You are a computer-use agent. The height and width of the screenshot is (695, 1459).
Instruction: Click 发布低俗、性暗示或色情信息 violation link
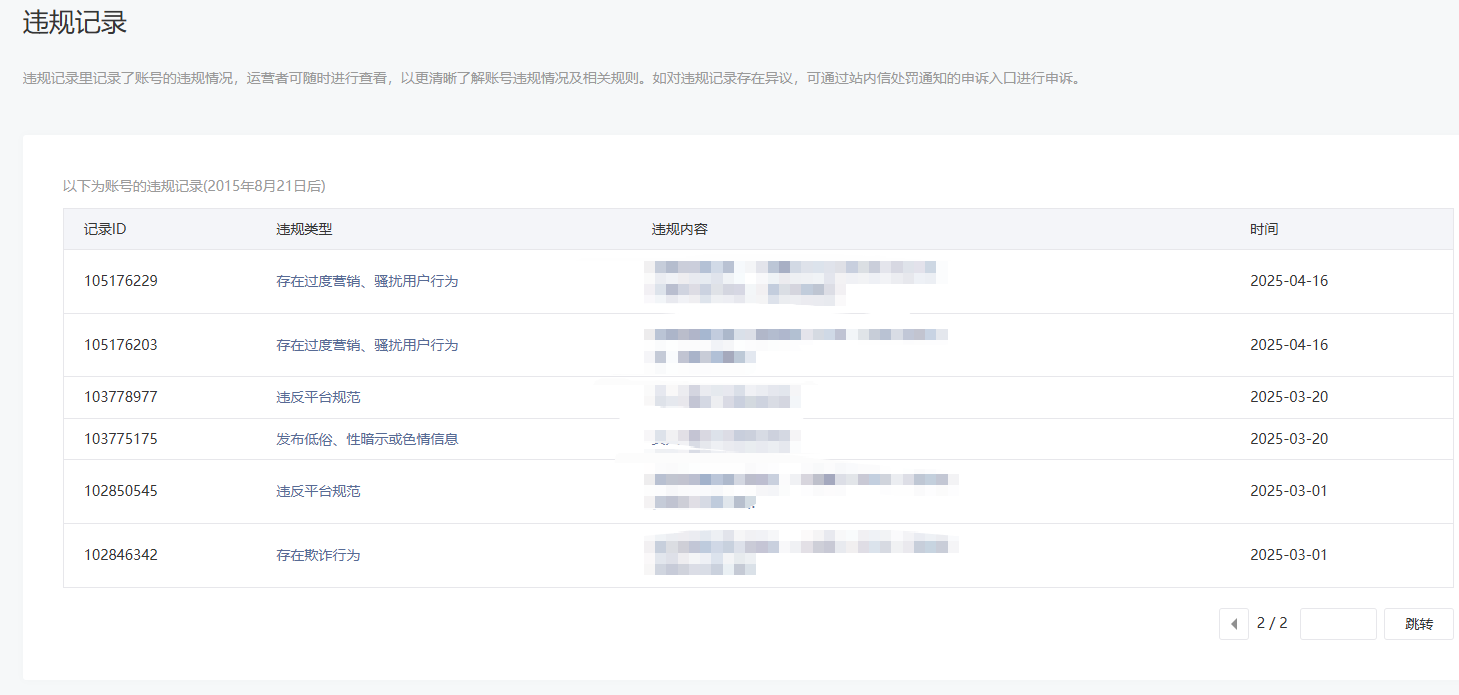click(367, 439)
